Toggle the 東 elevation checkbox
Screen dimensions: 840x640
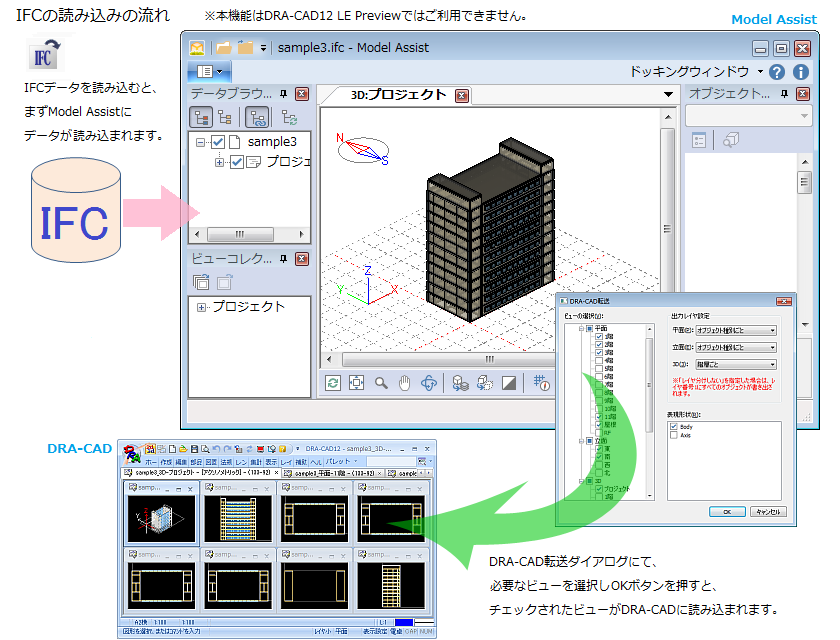point(599,449)
